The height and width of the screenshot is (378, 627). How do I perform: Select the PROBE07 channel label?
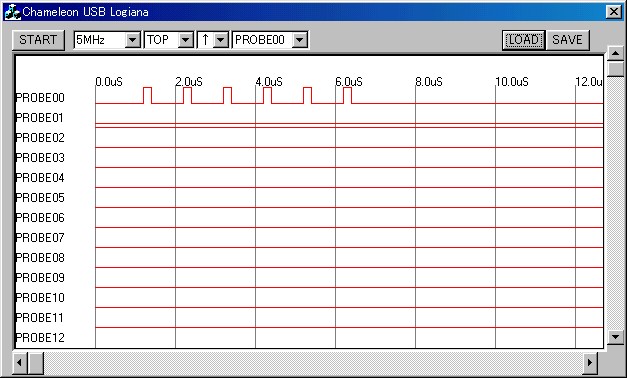[x=40, y=238]
